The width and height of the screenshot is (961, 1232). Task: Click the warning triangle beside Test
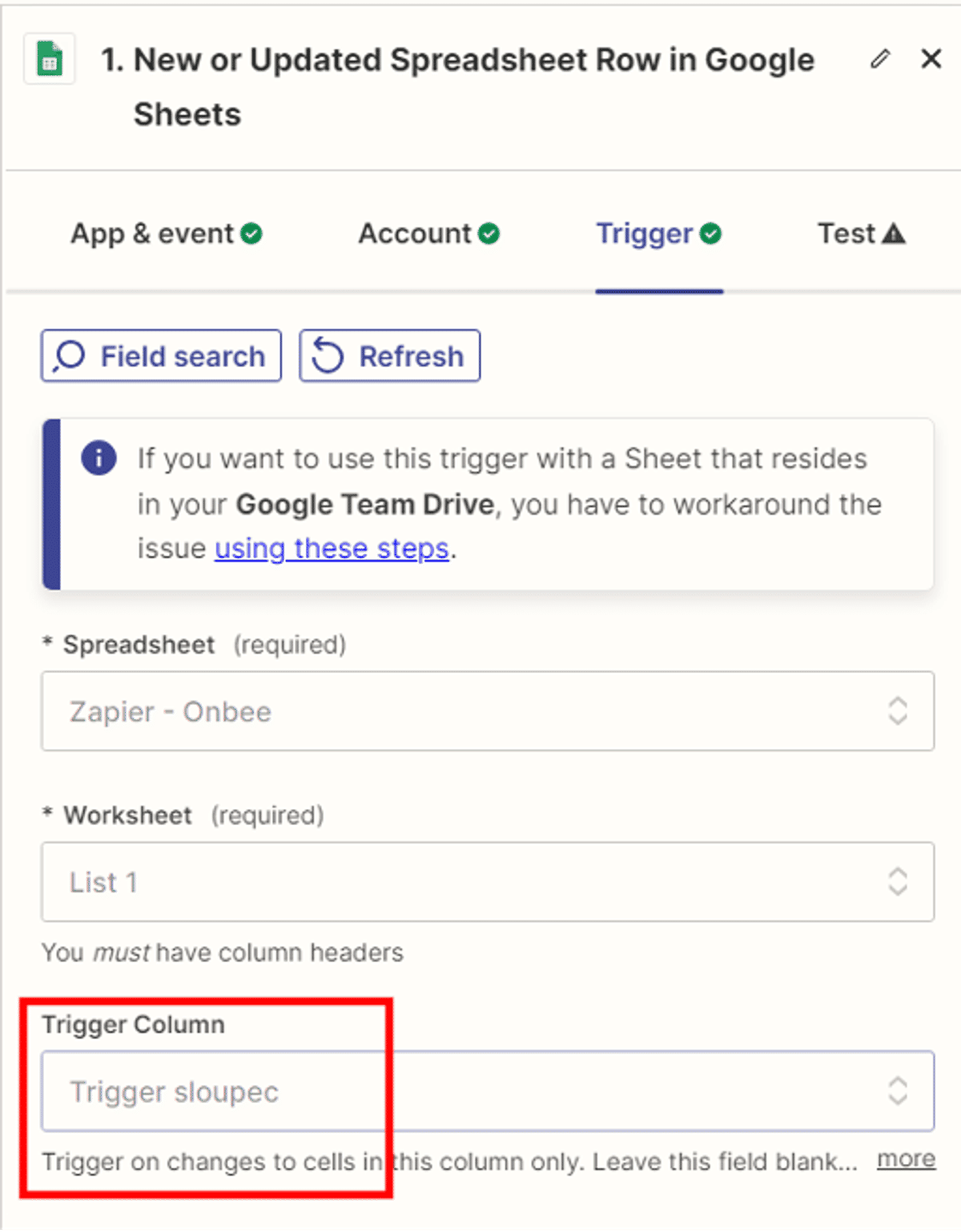click(x=893, y=234)
